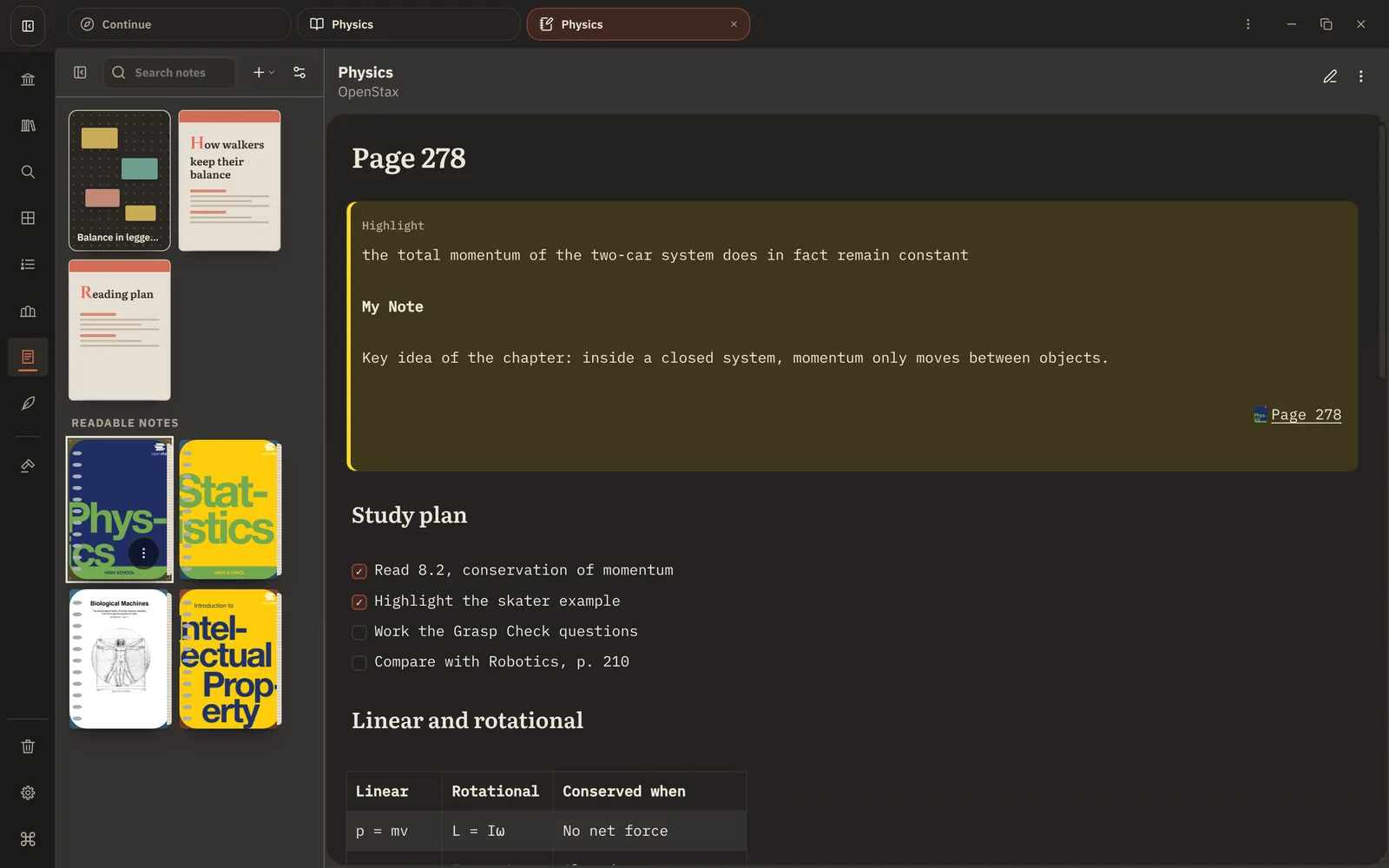Collapse the notes list panel icon
Screen dimensions: 1389x868
(80, 73)
